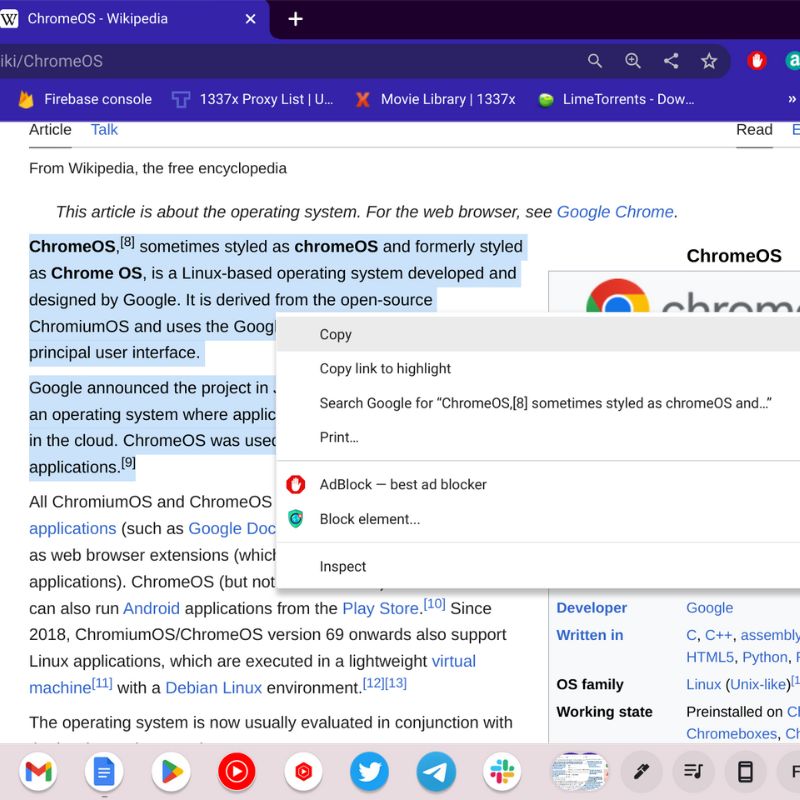This screenshot has width=800, height=800.
Task: Follow the Google Chrome link
Action: tap(616, 211)
